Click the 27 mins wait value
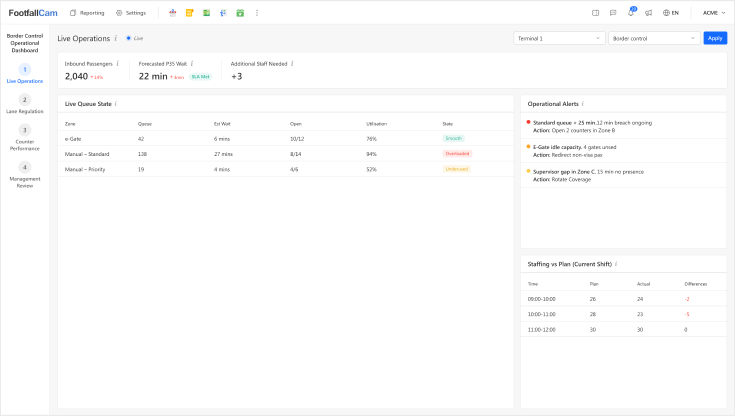This screenshot has width=735, height=416. 224,154
